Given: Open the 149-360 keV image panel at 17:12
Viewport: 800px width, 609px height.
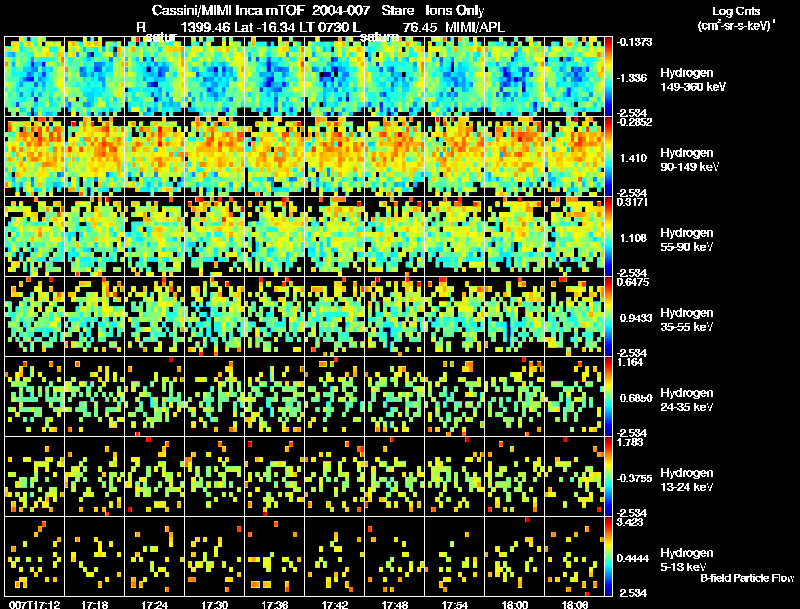Looking at the screenshot, I should (x=35, y=77).
